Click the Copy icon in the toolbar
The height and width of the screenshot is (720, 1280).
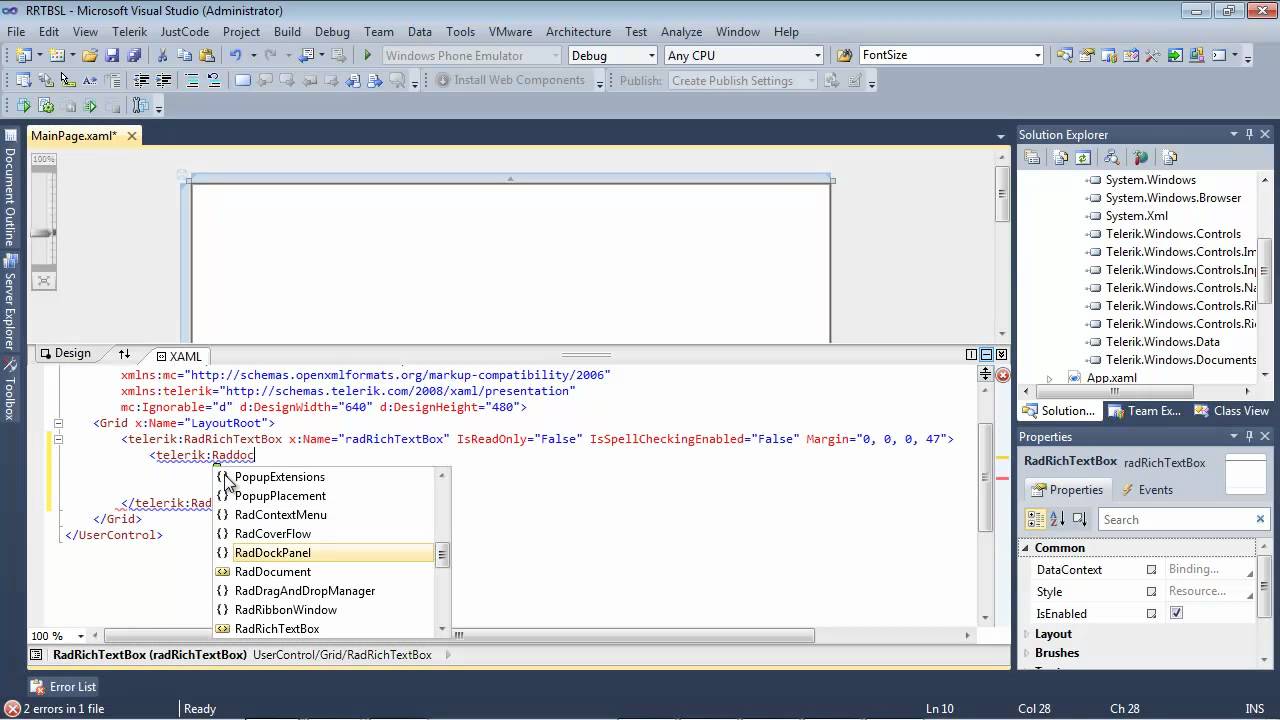(x=184, y=56)
